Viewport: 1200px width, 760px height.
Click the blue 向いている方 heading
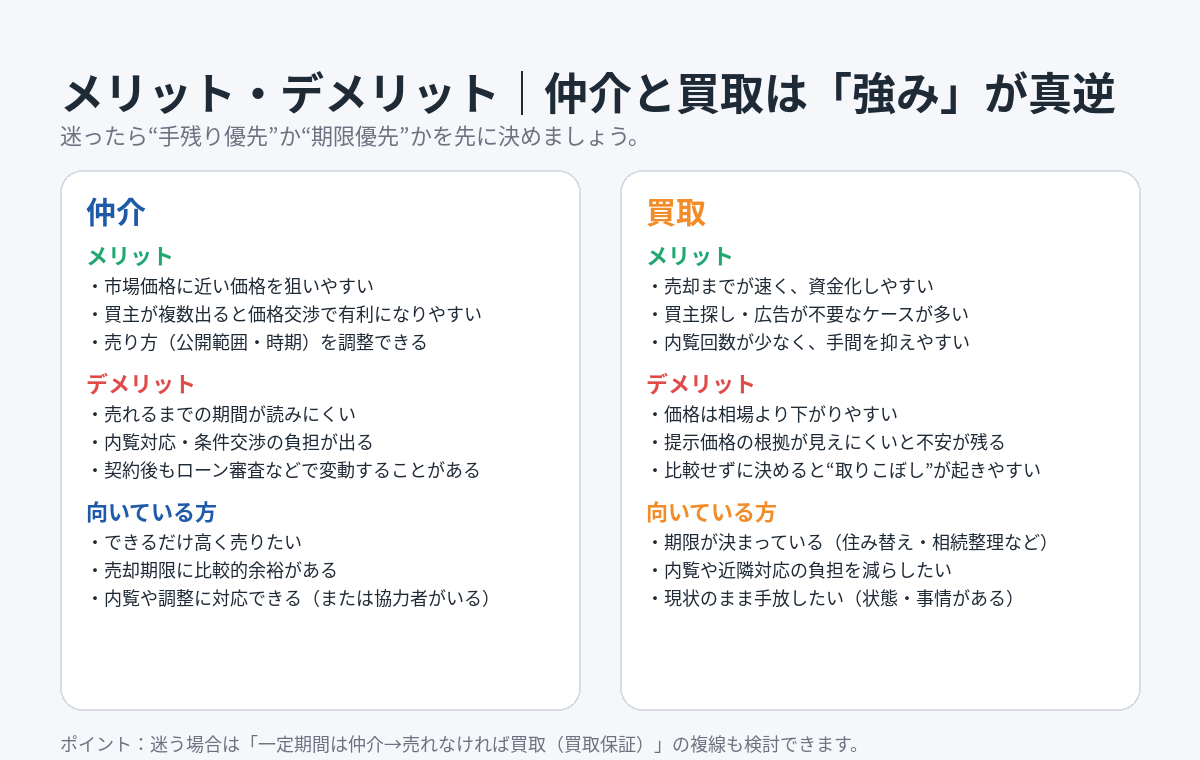[151, 512]
